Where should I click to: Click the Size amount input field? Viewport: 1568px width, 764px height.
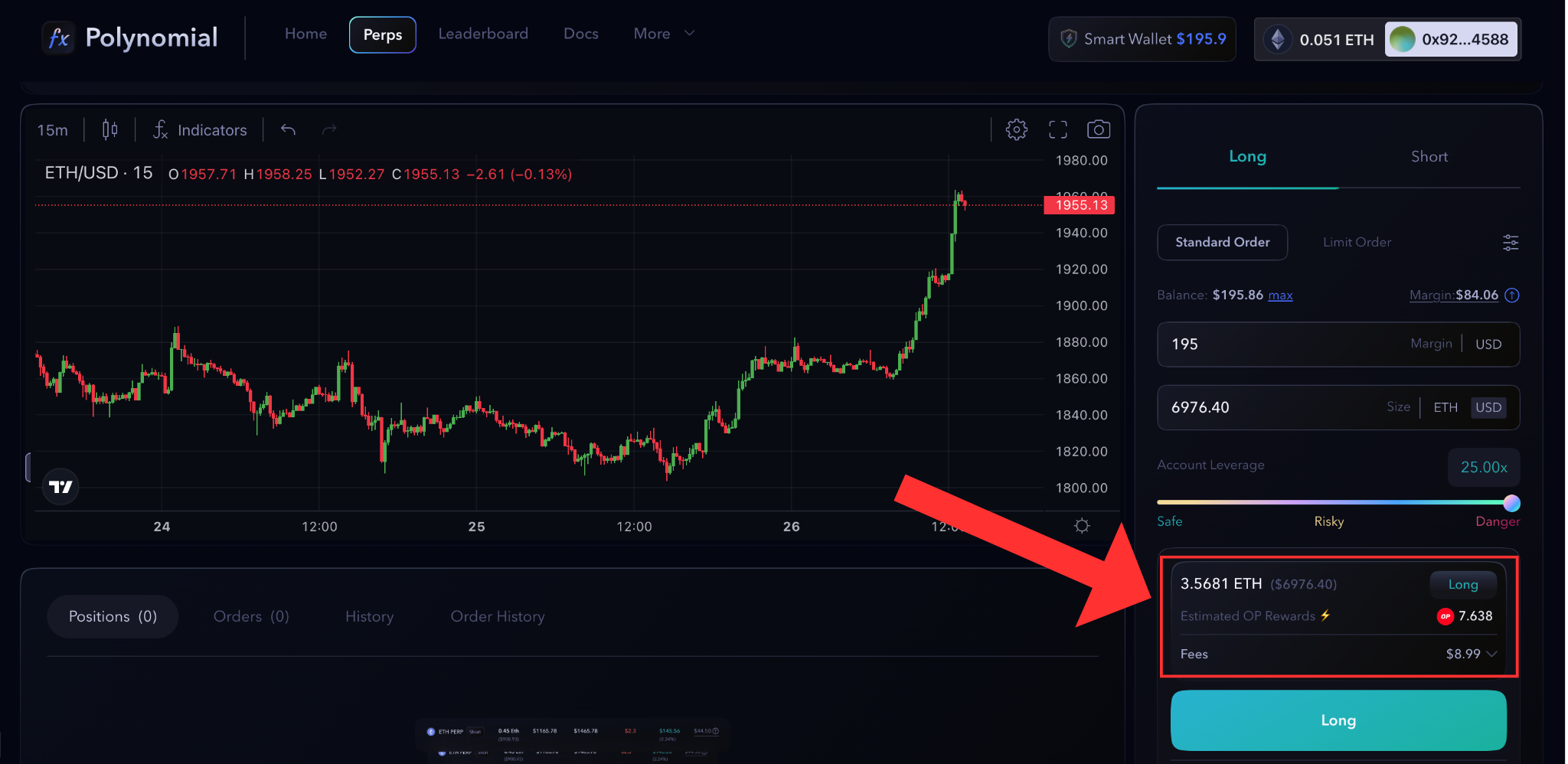1338,407
